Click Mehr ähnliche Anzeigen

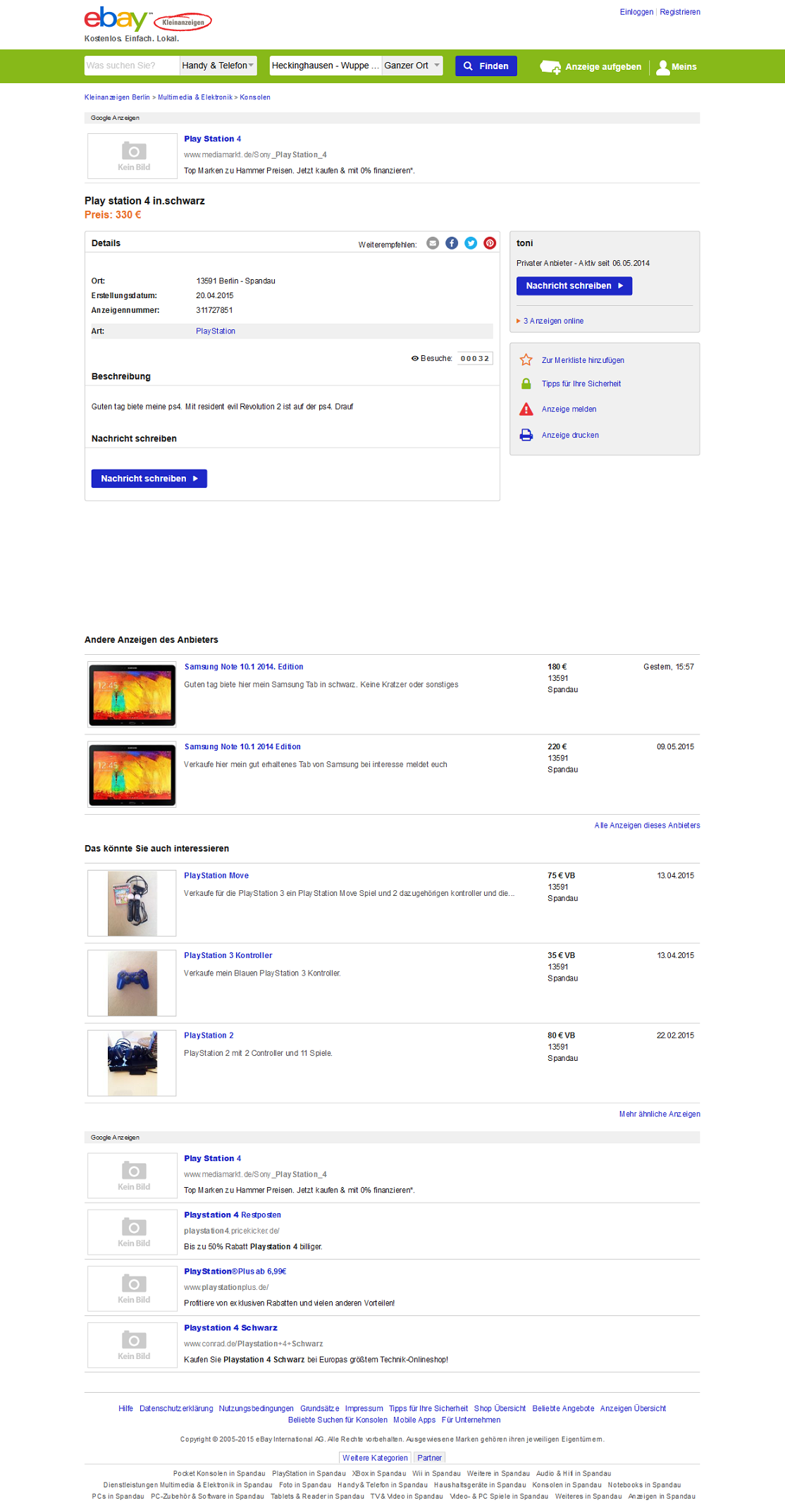[x=660, y=1114]
